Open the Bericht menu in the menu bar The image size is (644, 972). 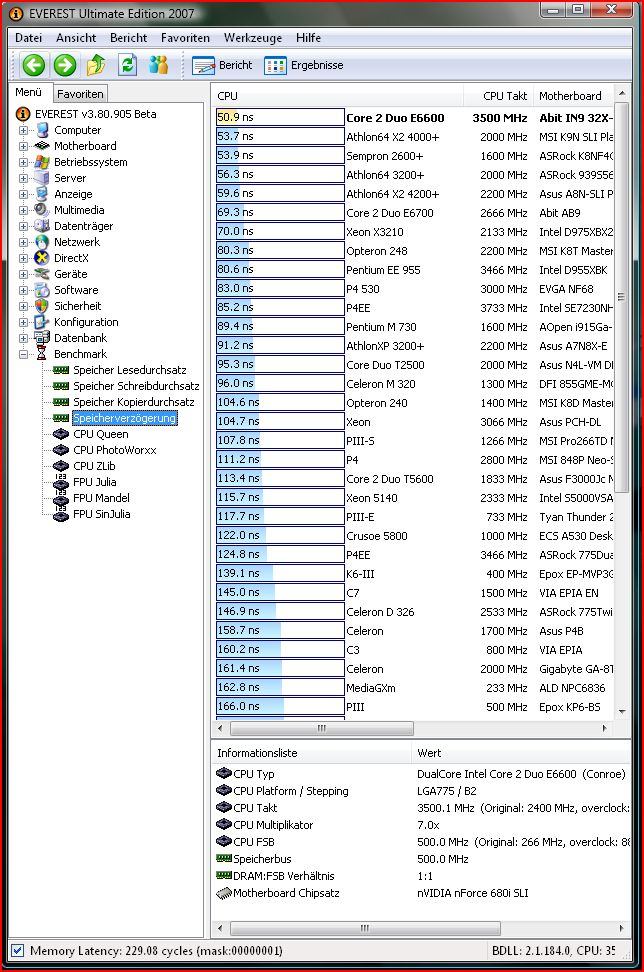coord(128,38)
